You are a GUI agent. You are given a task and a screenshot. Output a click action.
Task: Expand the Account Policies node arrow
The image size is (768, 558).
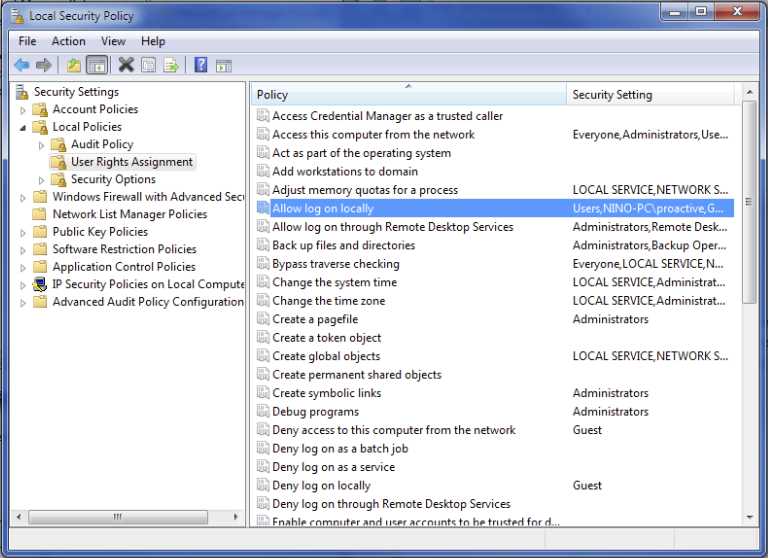pyautogui.click(x=23, y=110)
